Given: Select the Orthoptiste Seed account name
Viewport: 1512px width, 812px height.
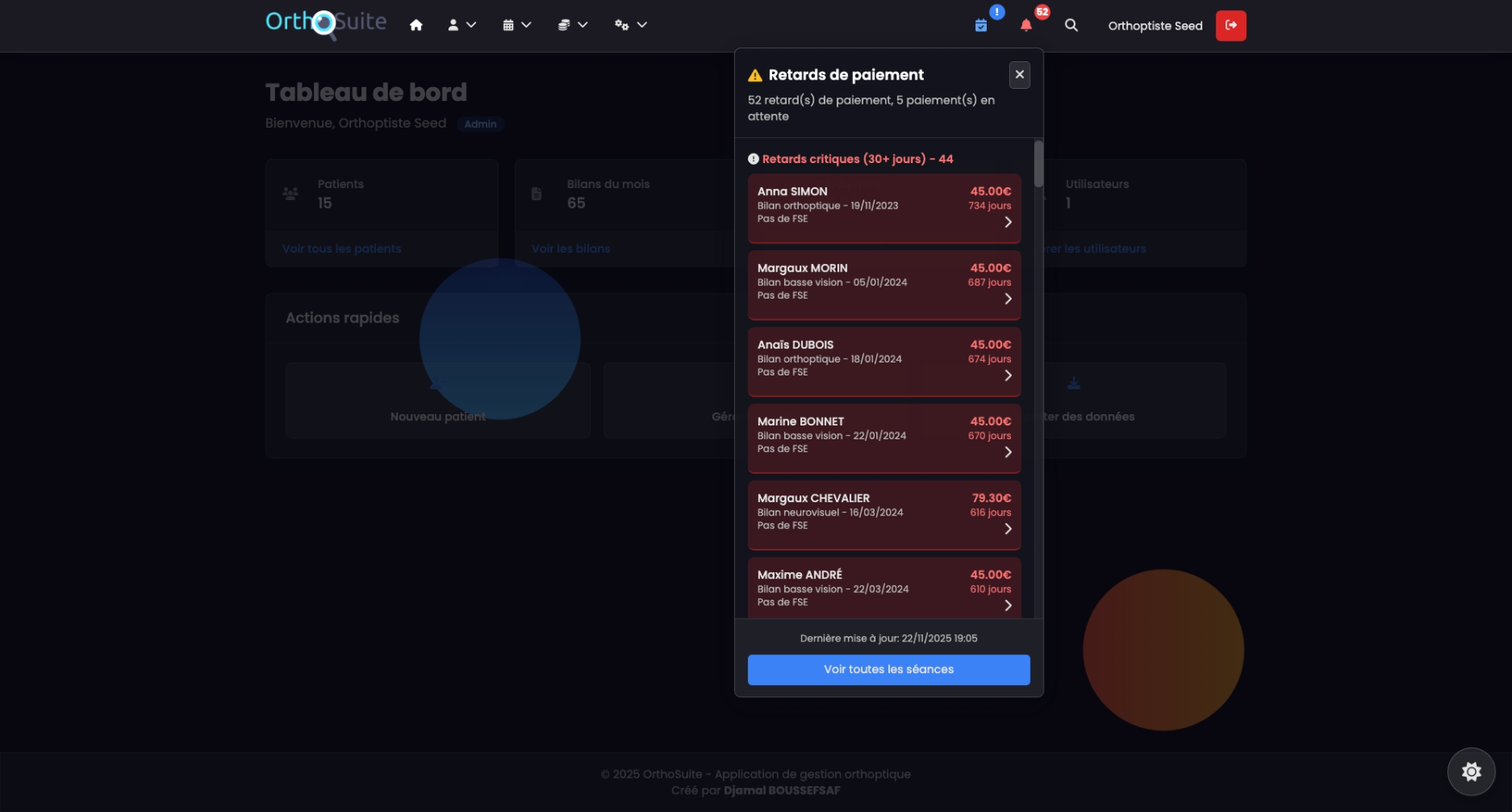Looking at the screenshot, I should click(1155, 26).
